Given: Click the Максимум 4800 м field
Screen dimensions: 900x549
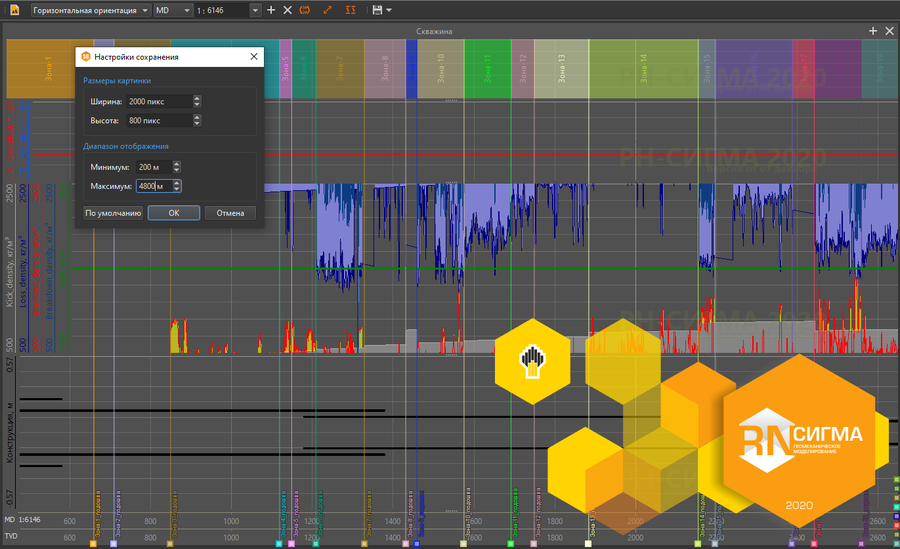Looking at the screenshot, I should click(x=153, y=186).
